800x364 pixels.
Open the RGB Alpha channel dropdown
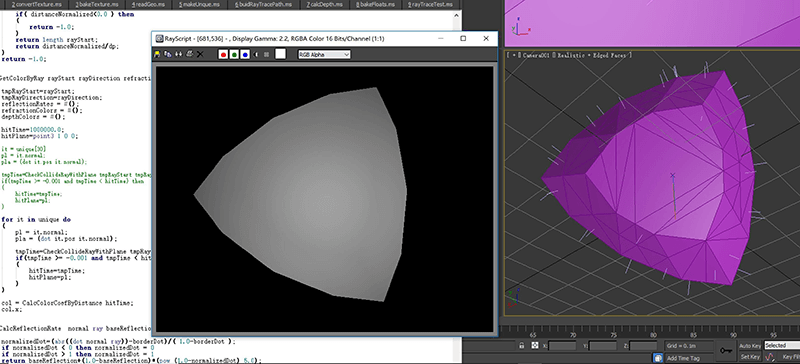(324, 54)
